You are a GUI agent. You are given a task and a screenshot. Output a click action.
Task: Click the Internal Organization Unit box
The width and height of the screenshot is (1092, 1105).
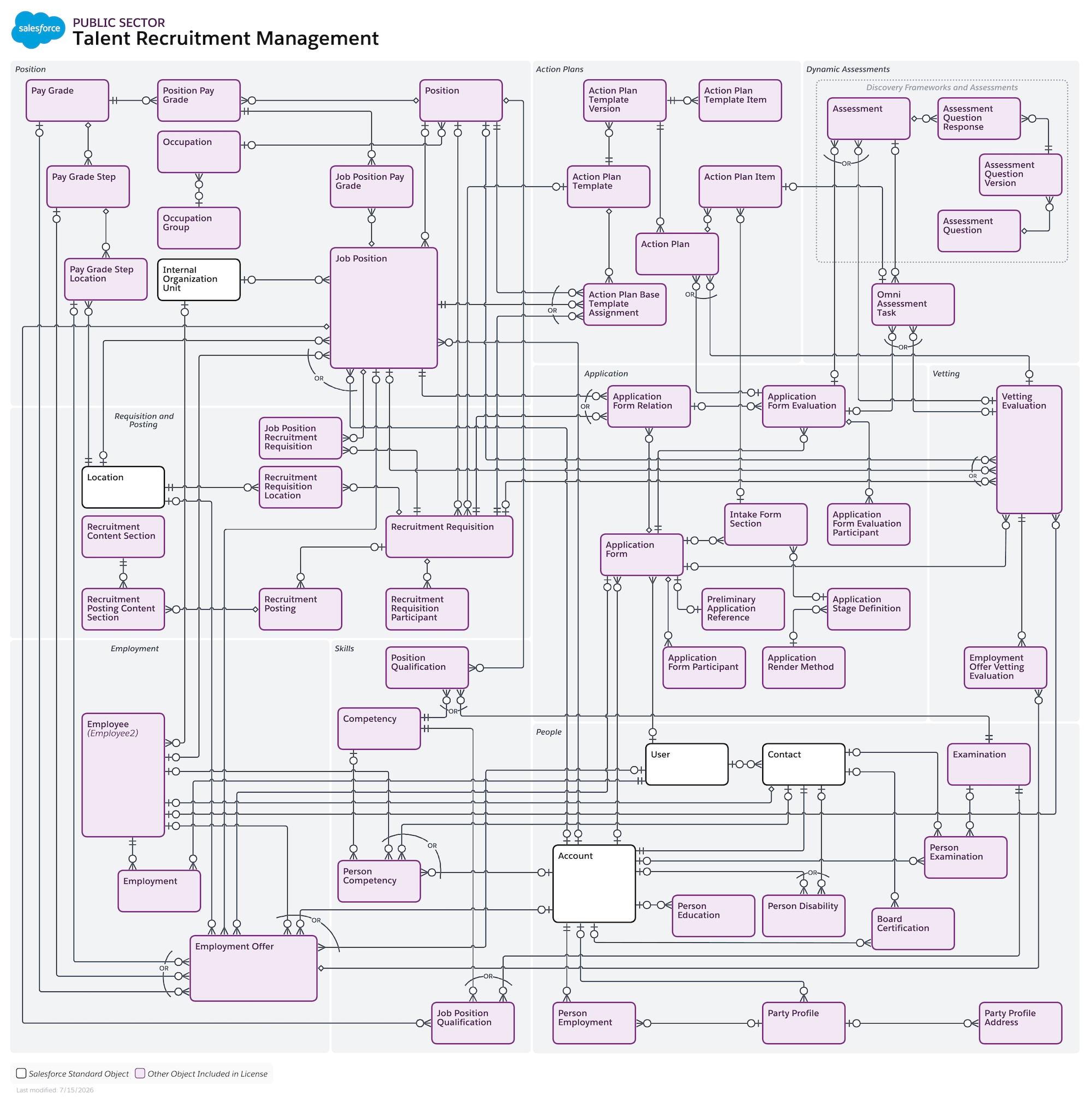click(x=198, y=280)
